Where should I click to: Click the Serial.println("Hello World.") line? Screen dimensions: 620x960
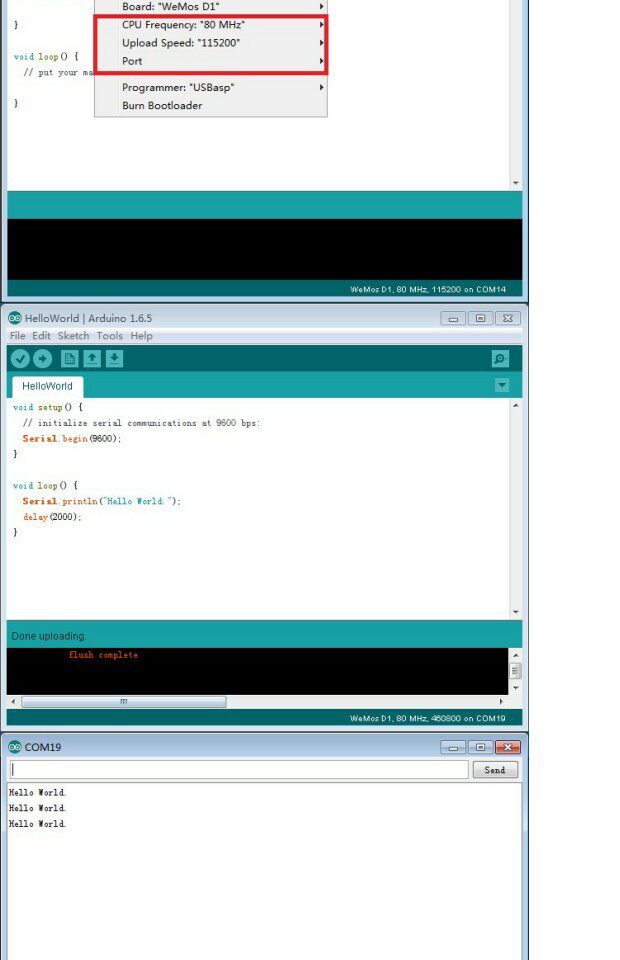point(102,501)
